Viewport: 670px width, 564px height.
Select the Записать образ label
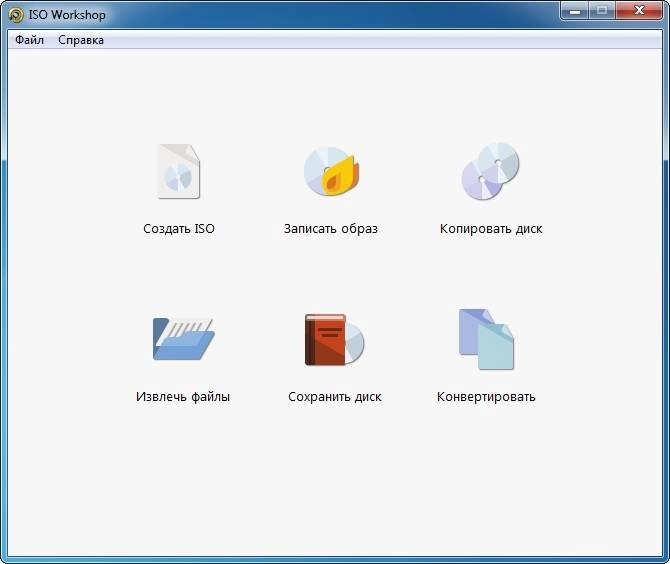coord(331,229)
